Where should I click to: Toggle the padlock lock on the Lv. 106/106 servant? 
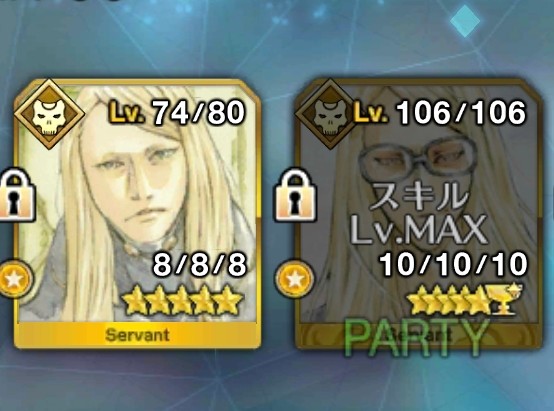click(296, 195)
